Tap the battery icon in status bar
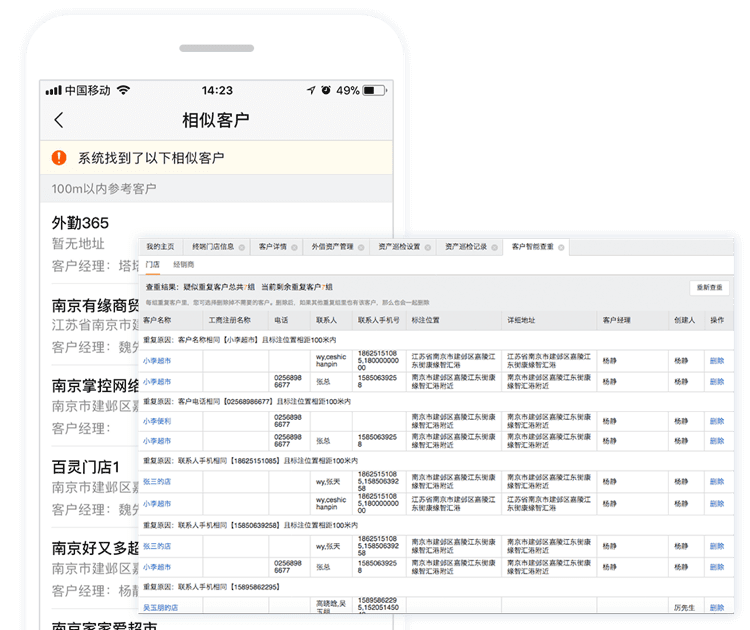The image size is (750, 630). [374, 90]
